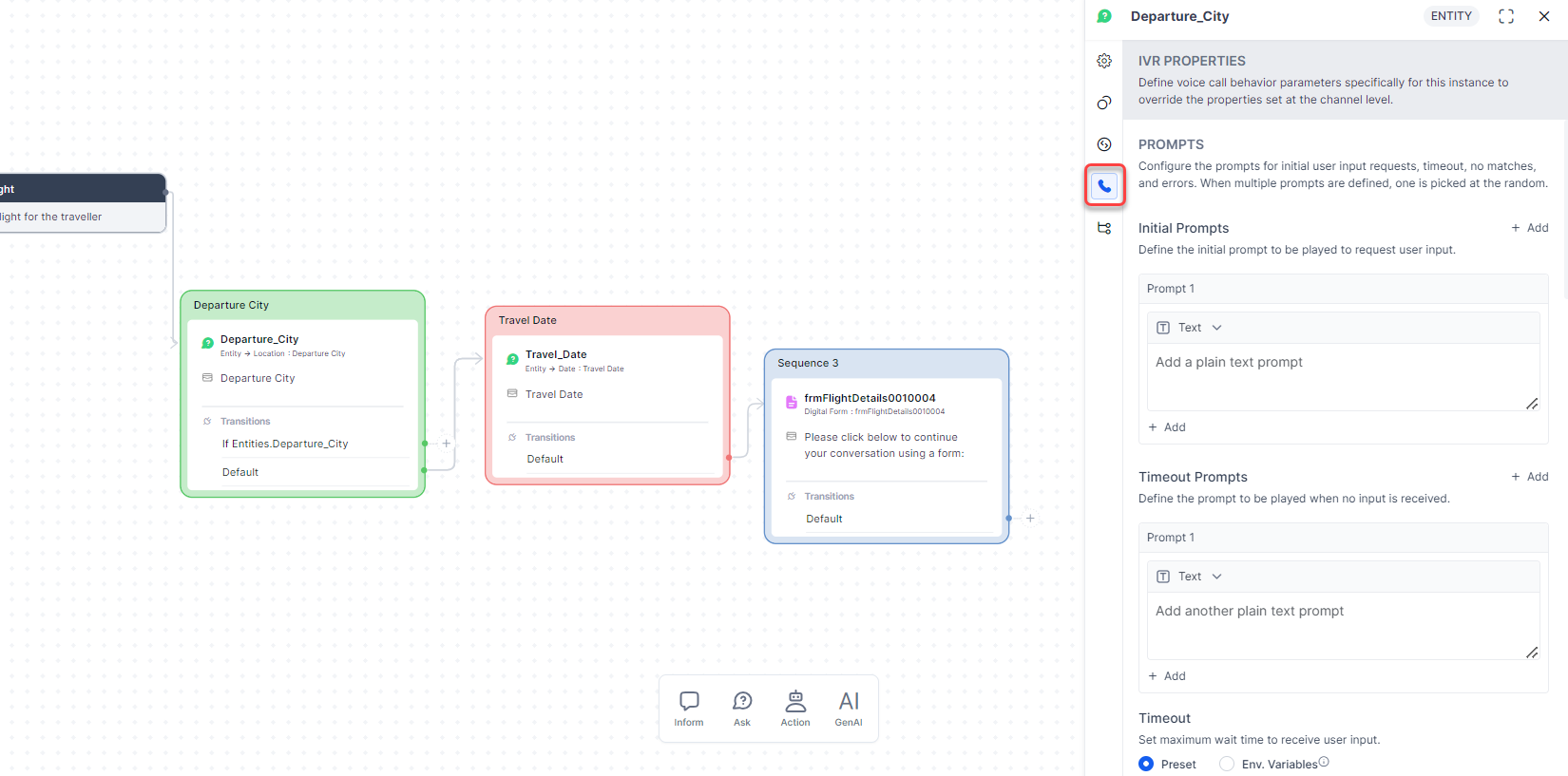This screenshot has width=1568, height=776.
Task: Click Add next to Initial Prompts heading
Action: pos(1530,228)
